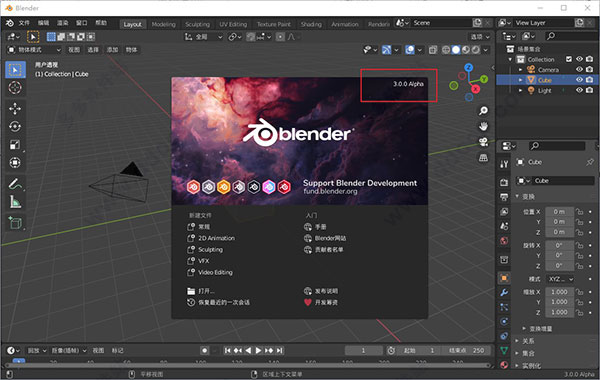The width and height of the screenshot is (600, 380).
Task: Open the World properties tab (red globe icon)
Action: pyautogui.click(x=504, y=241)
